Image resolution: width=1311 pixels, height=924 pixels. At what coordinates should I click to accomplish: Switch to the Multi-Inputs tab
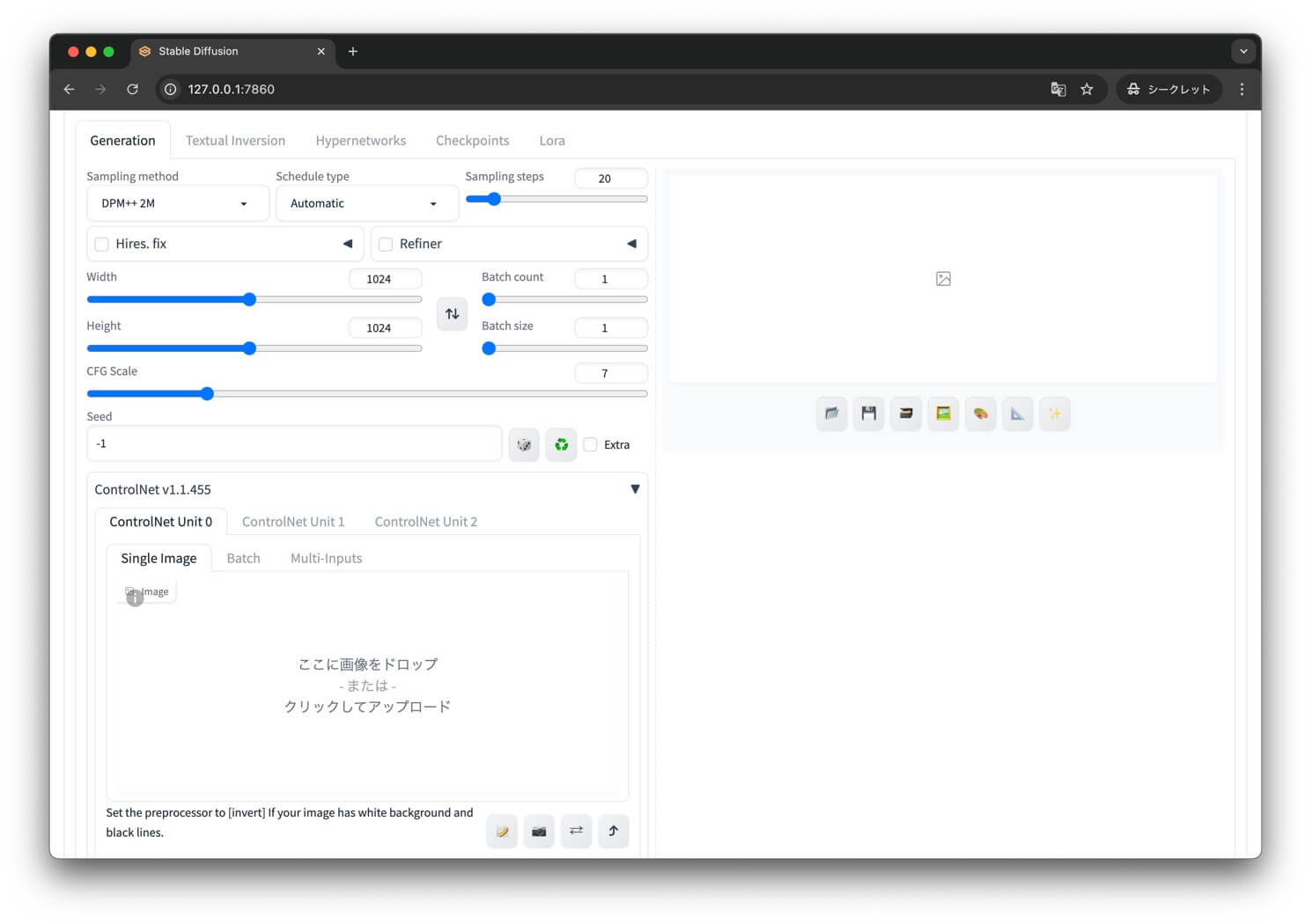[x=327, y=558]
